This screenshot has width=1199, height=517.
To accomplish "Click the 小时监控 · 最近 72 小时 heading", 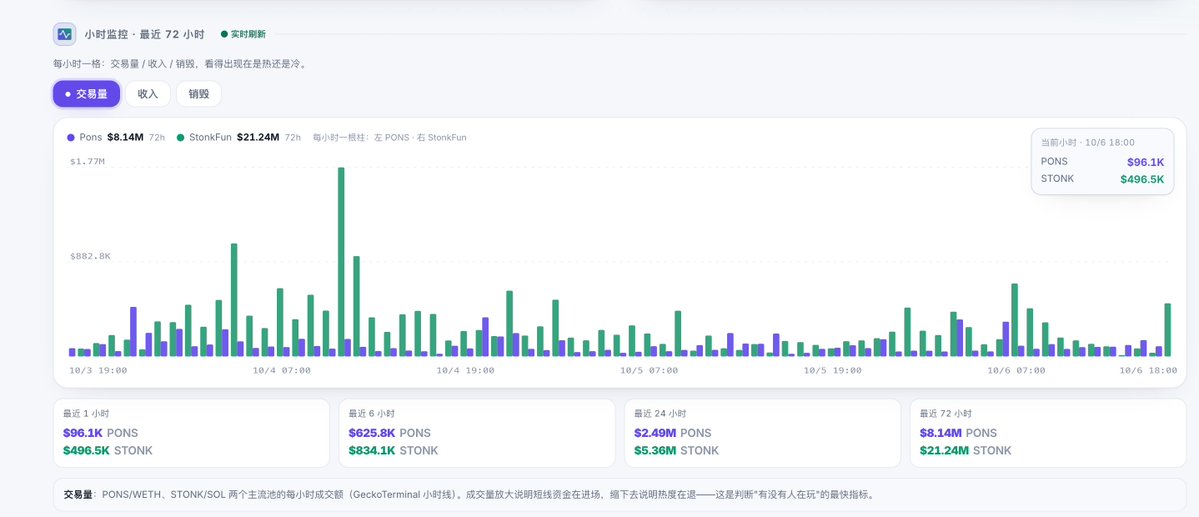I will (x=144, y=34).
